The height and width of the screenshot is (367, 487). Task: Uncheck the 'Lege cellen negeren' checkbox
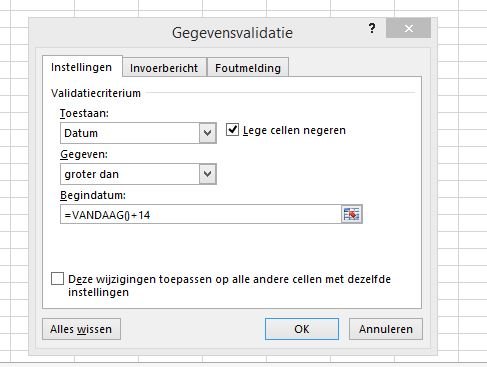(x=232, y=130)
